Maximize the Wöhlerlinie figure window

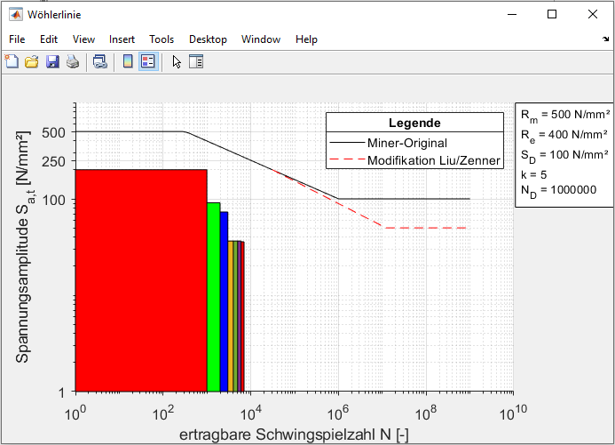[x=550, y=14]
